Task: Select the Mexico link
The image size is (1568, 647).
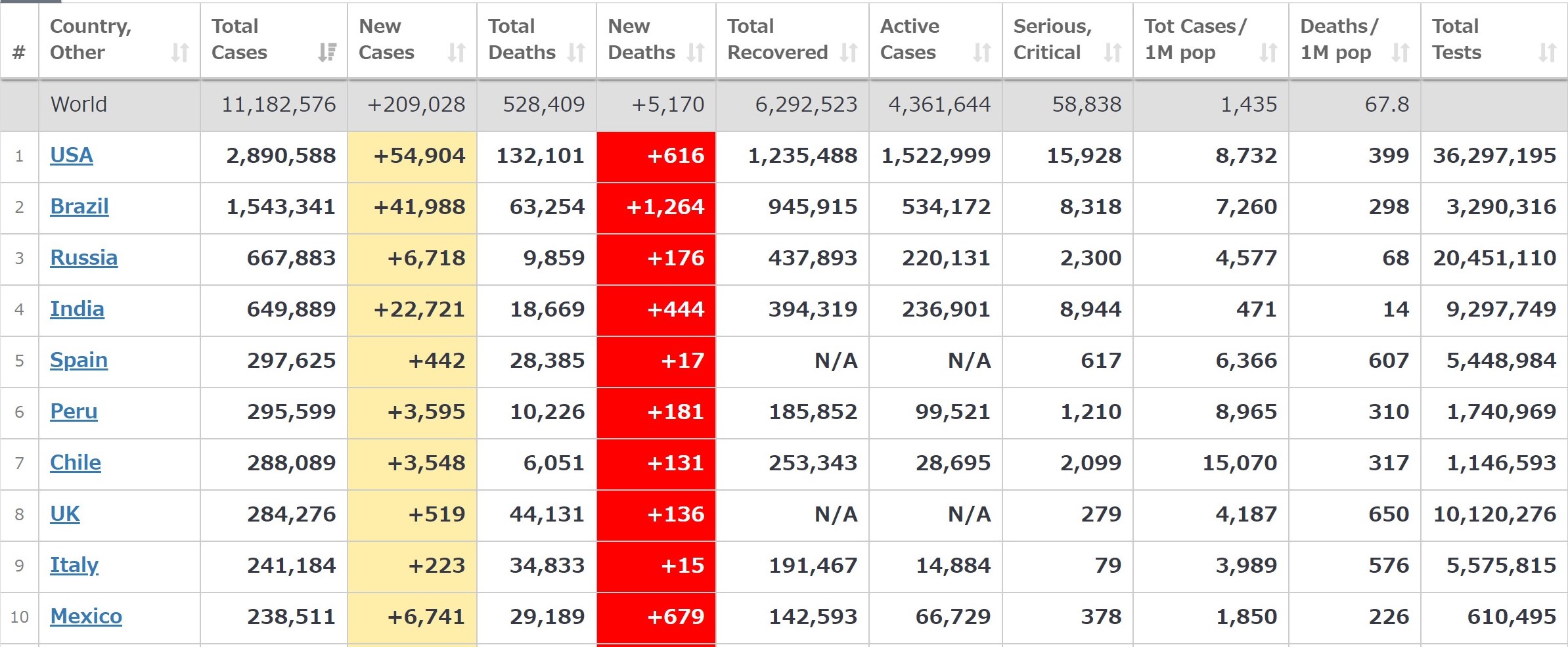Action: 86,617
